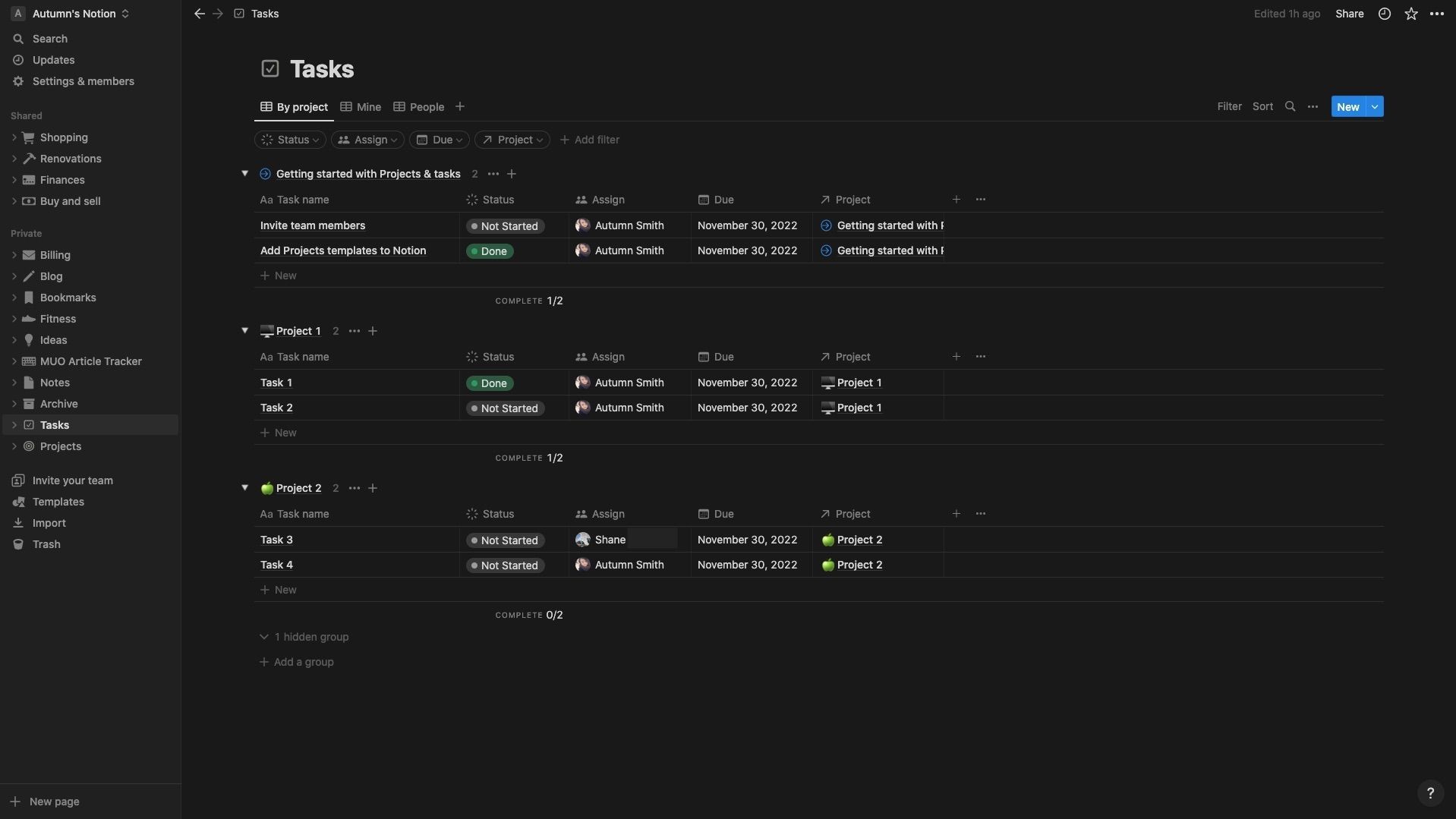Expand the Shopping page in sidebar
This screenshot has width=1456, height=819.
coord(14,137)
